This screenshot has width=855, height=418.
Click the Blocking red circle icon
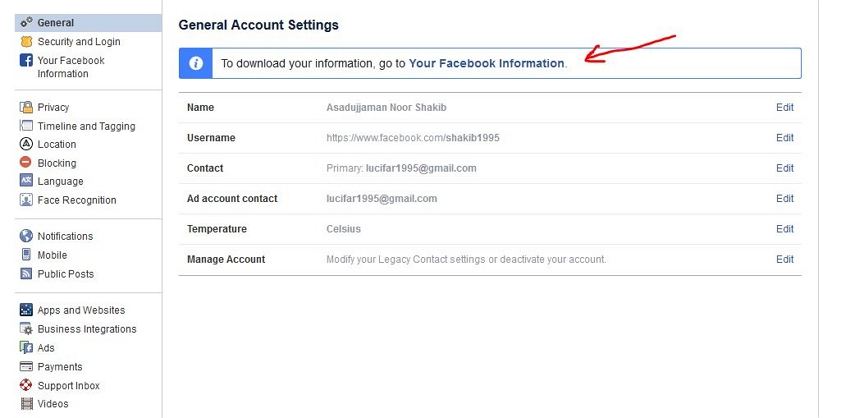26,162
